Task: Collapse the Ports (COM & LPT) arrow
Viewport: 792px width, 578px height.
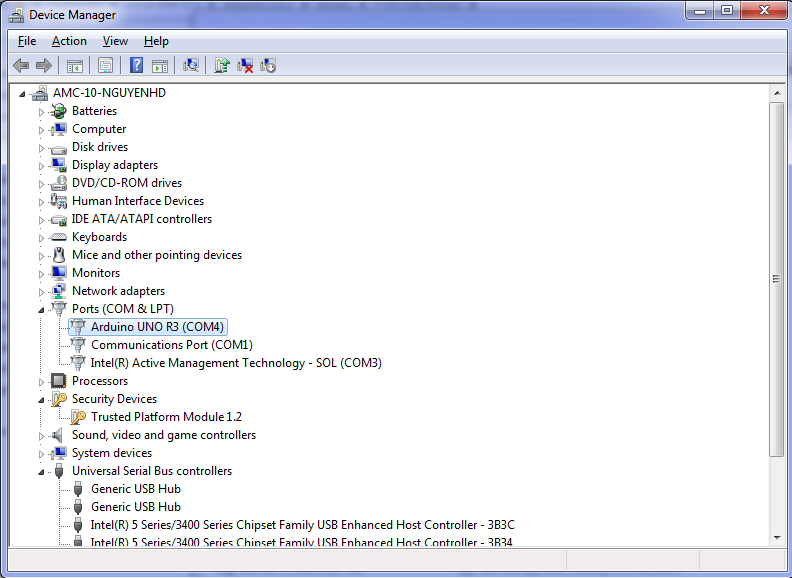Action: click(x=41, y=310)
